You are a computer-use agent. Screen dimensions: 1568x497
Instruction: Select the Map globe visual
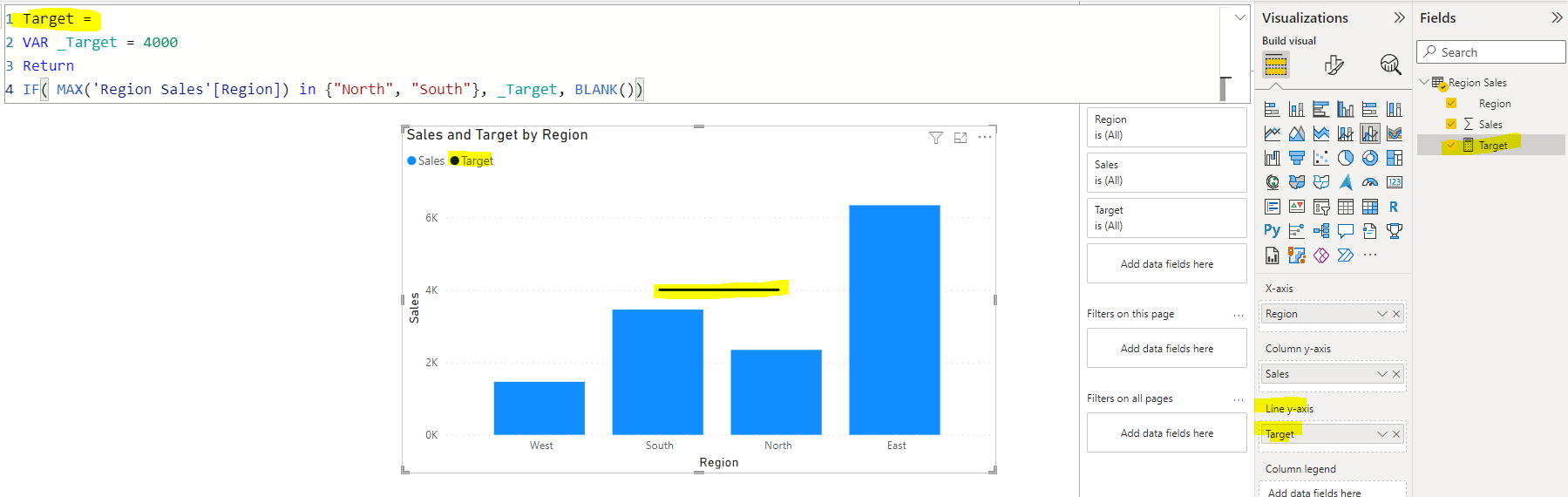point(1273,182)
